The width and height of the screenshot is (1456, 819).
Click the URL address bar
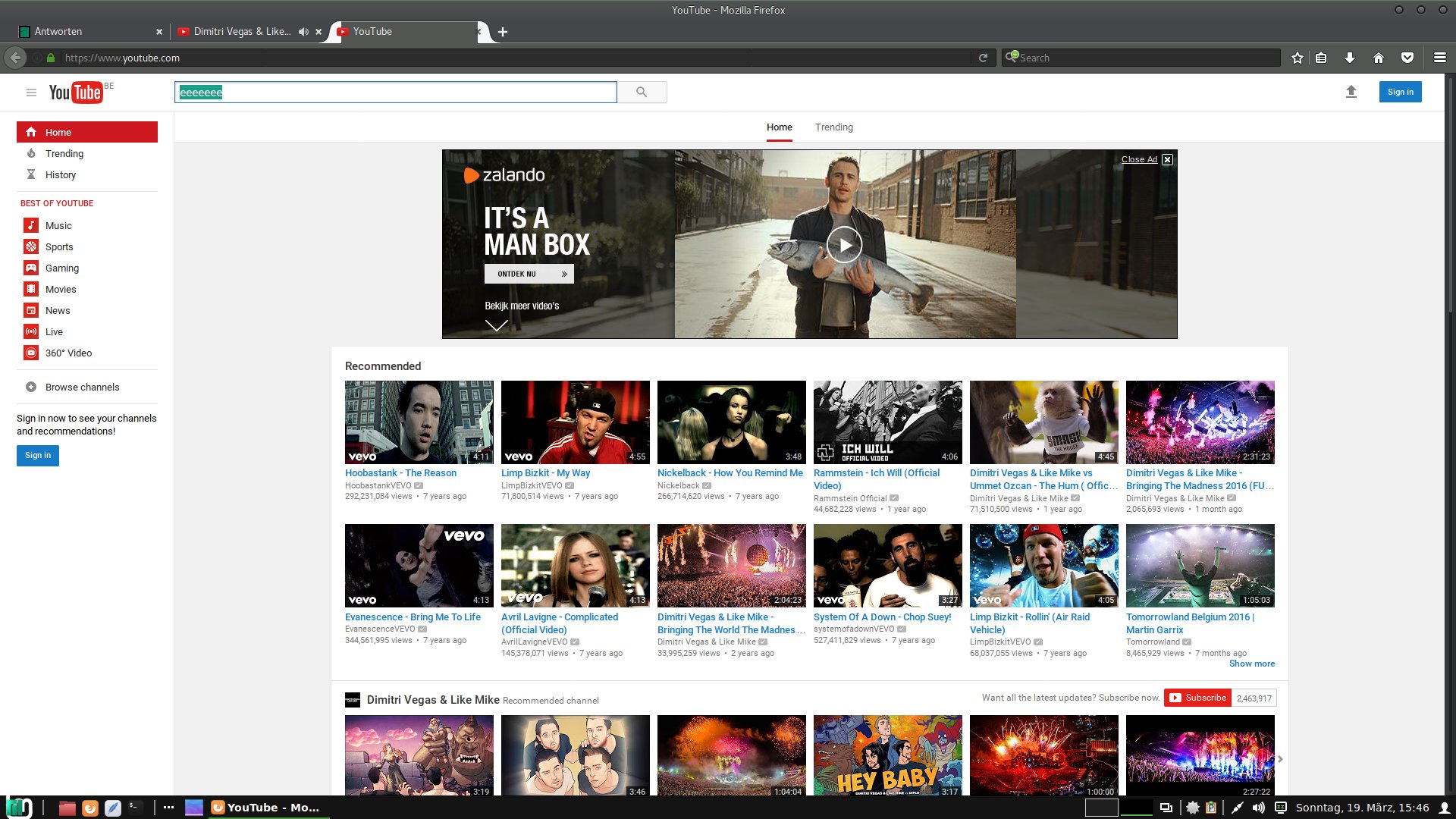click(x=516, y=58)
